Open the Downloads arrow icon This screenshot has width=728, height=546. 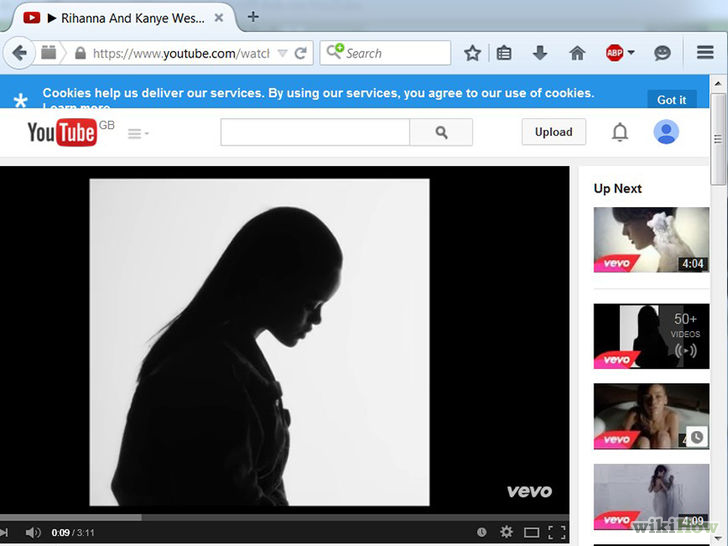[x=540, y=53]
